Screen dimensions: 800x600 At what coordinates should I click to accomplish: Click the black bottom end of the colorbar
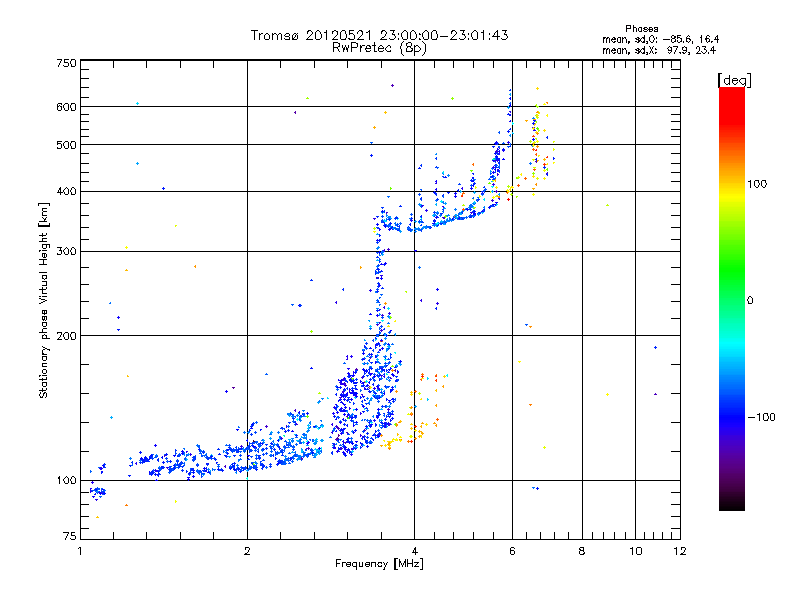pos(732,503)
